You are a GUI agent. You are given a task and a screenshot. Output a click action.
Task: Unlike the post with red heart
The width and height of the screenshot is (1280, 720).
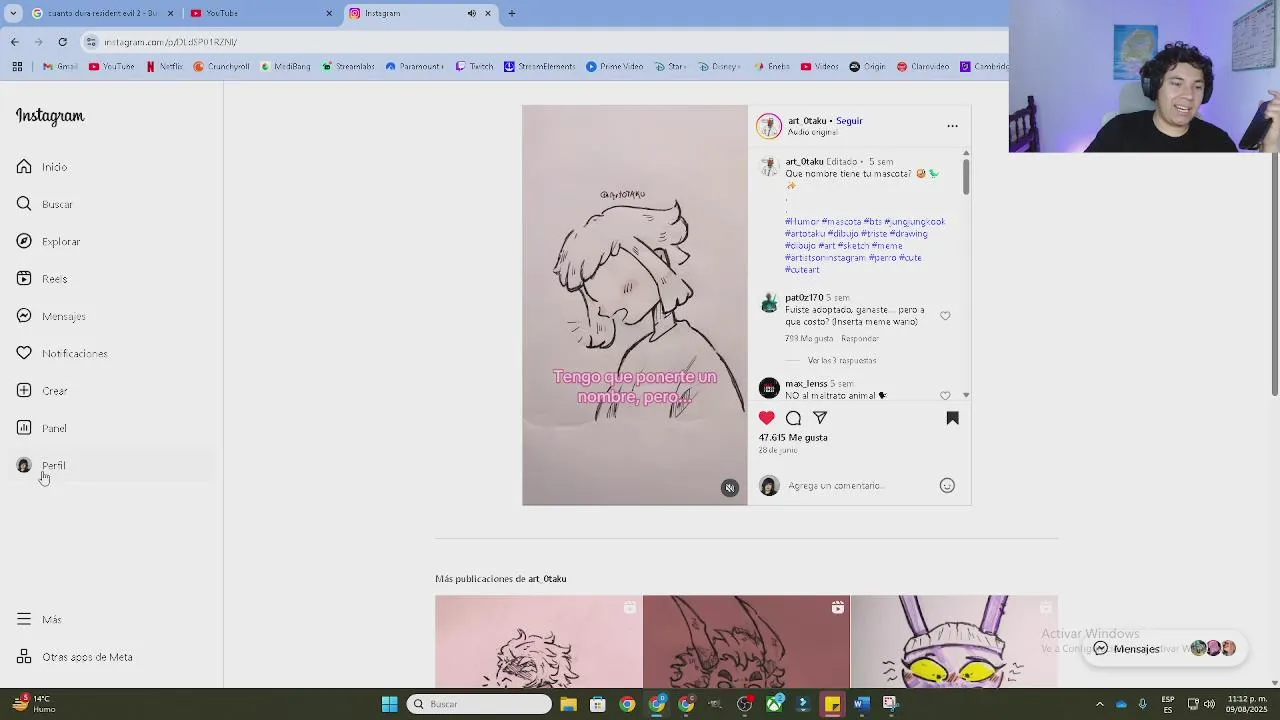point(766,418)
